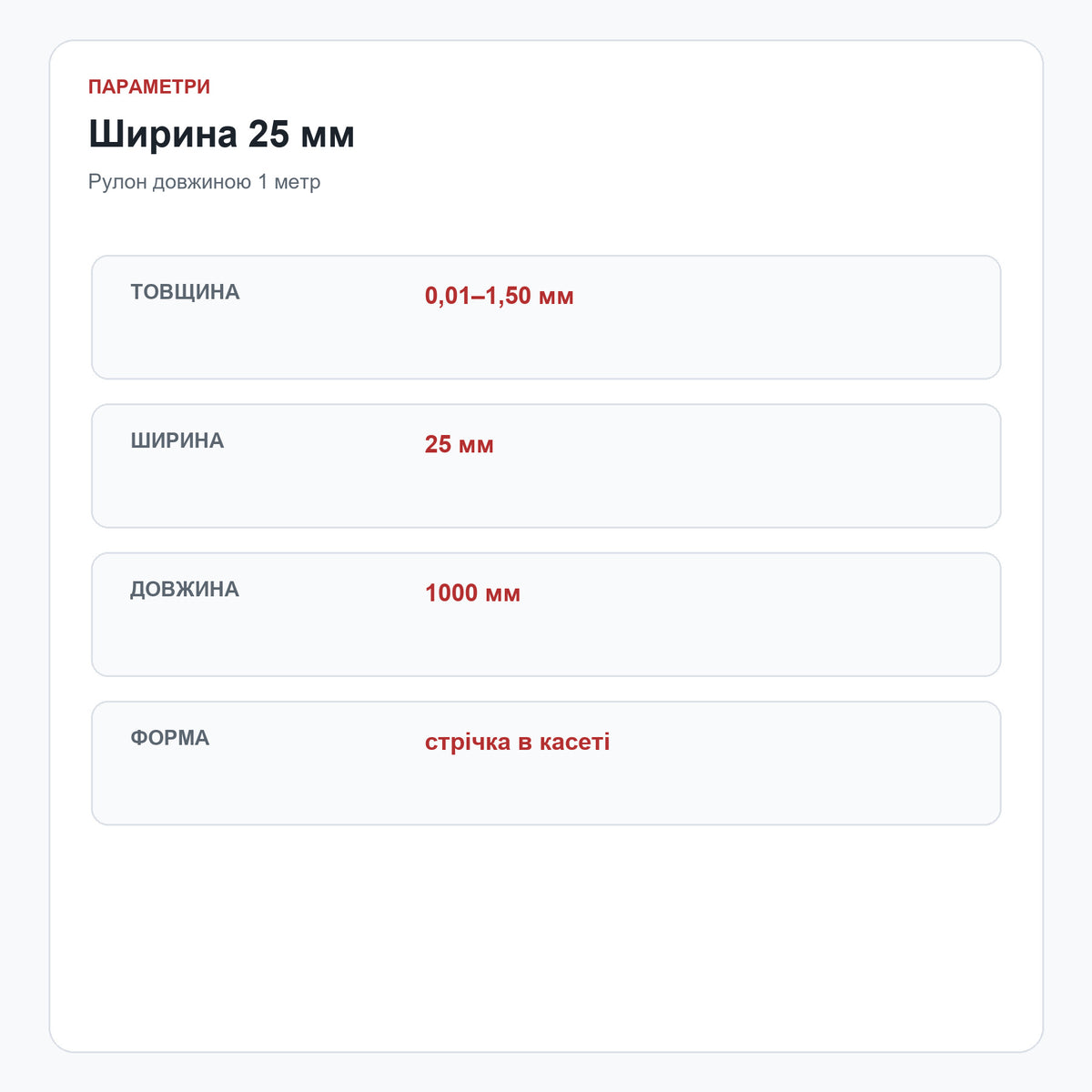1092x1092 pixels.
Task: Click the blank right side of ТОВЩИНА card
Action: tap(792, 318)
